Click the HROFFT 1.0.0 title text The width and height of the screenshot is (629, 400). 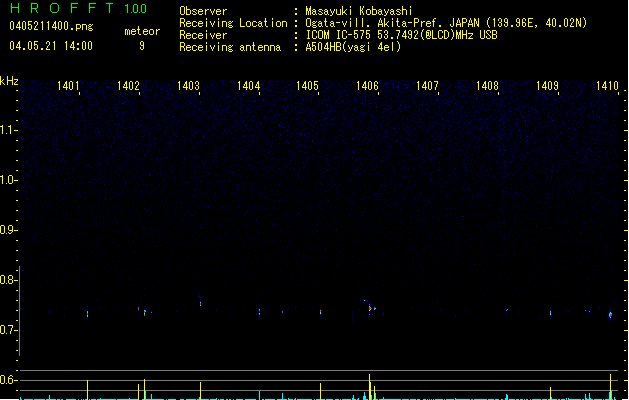(78, 8)
